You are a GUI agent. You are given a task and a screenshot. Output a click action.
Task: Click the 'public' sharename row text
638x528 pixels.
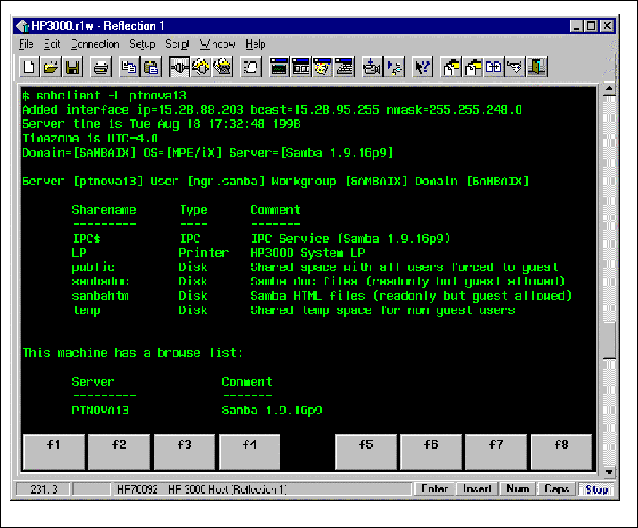tap(93, 267)
